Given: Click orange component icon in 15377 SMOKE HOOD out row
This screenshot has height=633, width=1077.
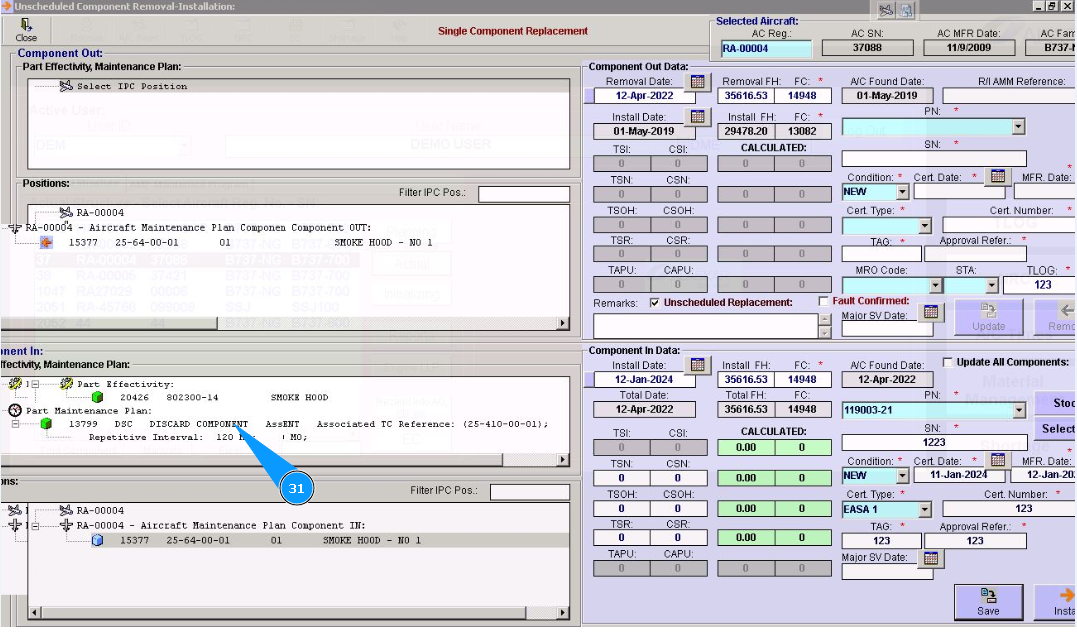Looking at the screenshot, I should [46, 242].
